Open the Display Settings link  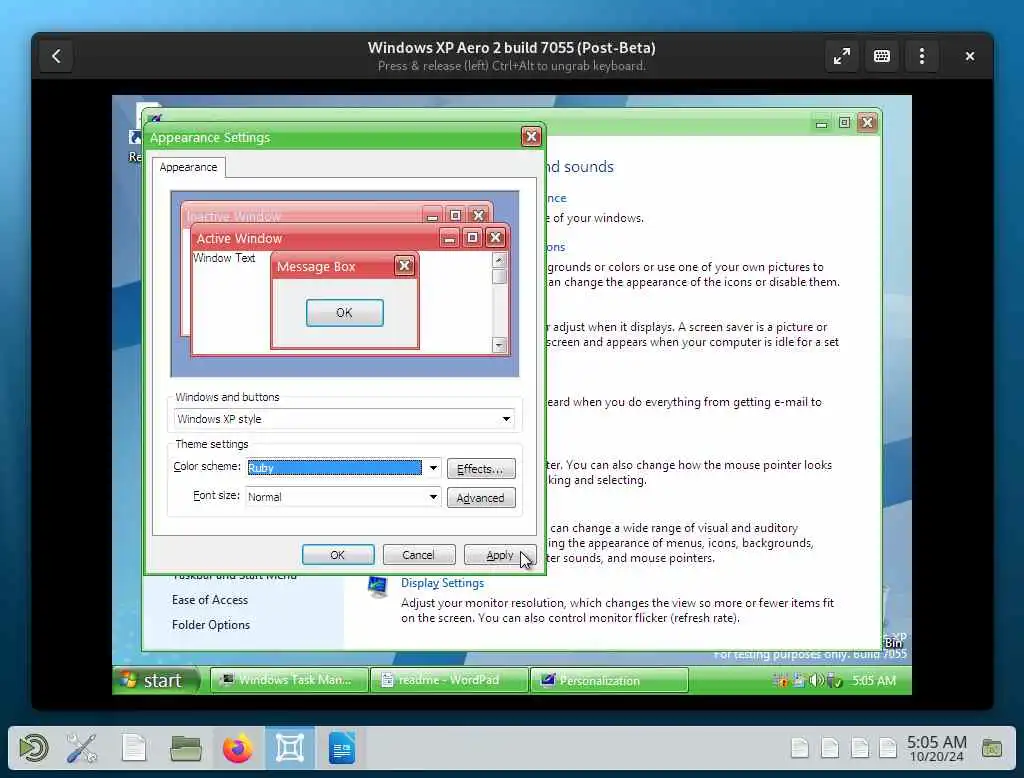coord(442,583)
